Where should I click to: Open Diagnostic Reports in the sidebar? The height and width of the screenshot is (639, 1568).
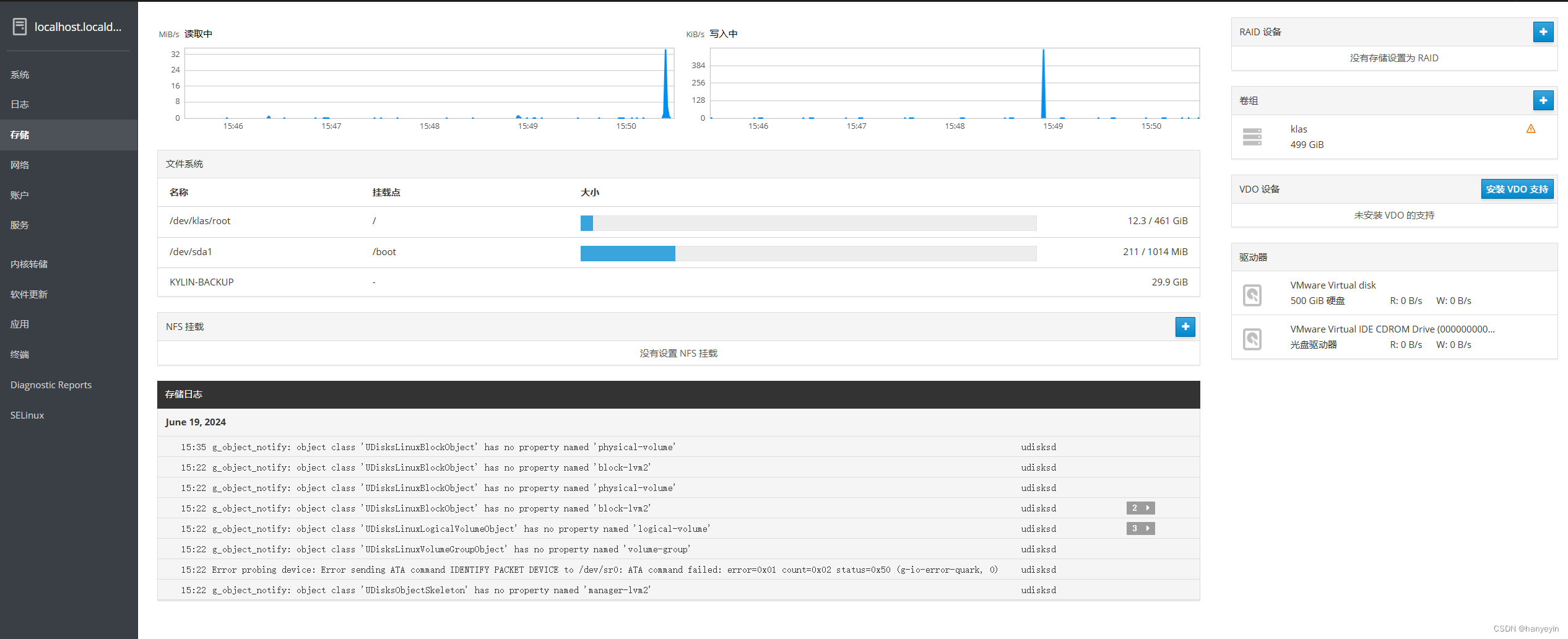(x=69, y=385)
